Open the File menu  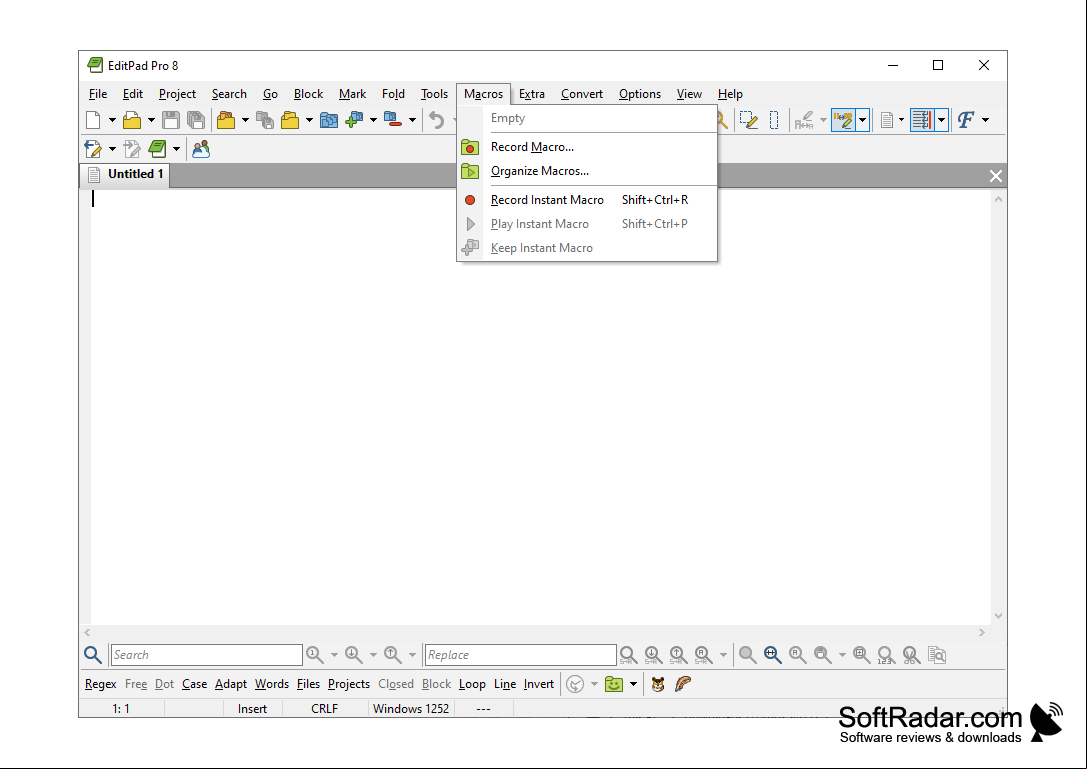pyautogui.click(x=98, y=94)
